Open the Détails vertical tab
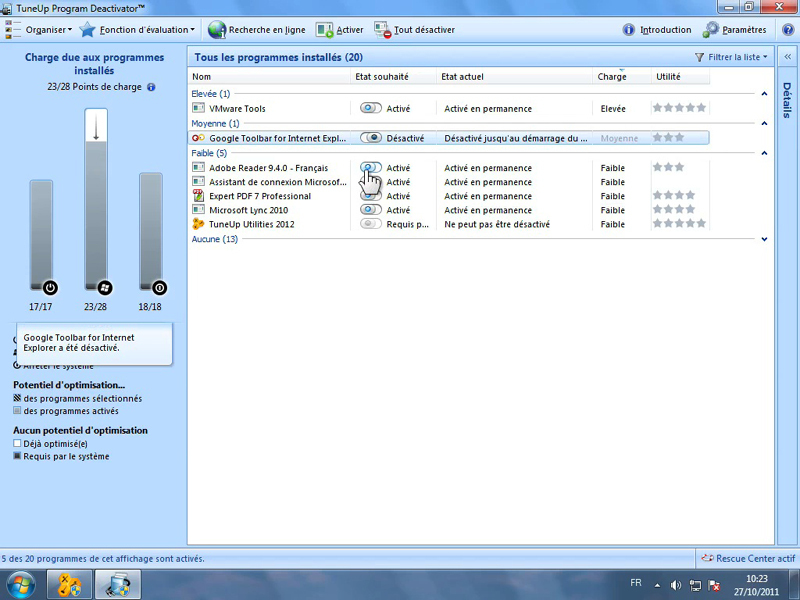The width and height of the screenshot is (800, 600). click(787, 100)
